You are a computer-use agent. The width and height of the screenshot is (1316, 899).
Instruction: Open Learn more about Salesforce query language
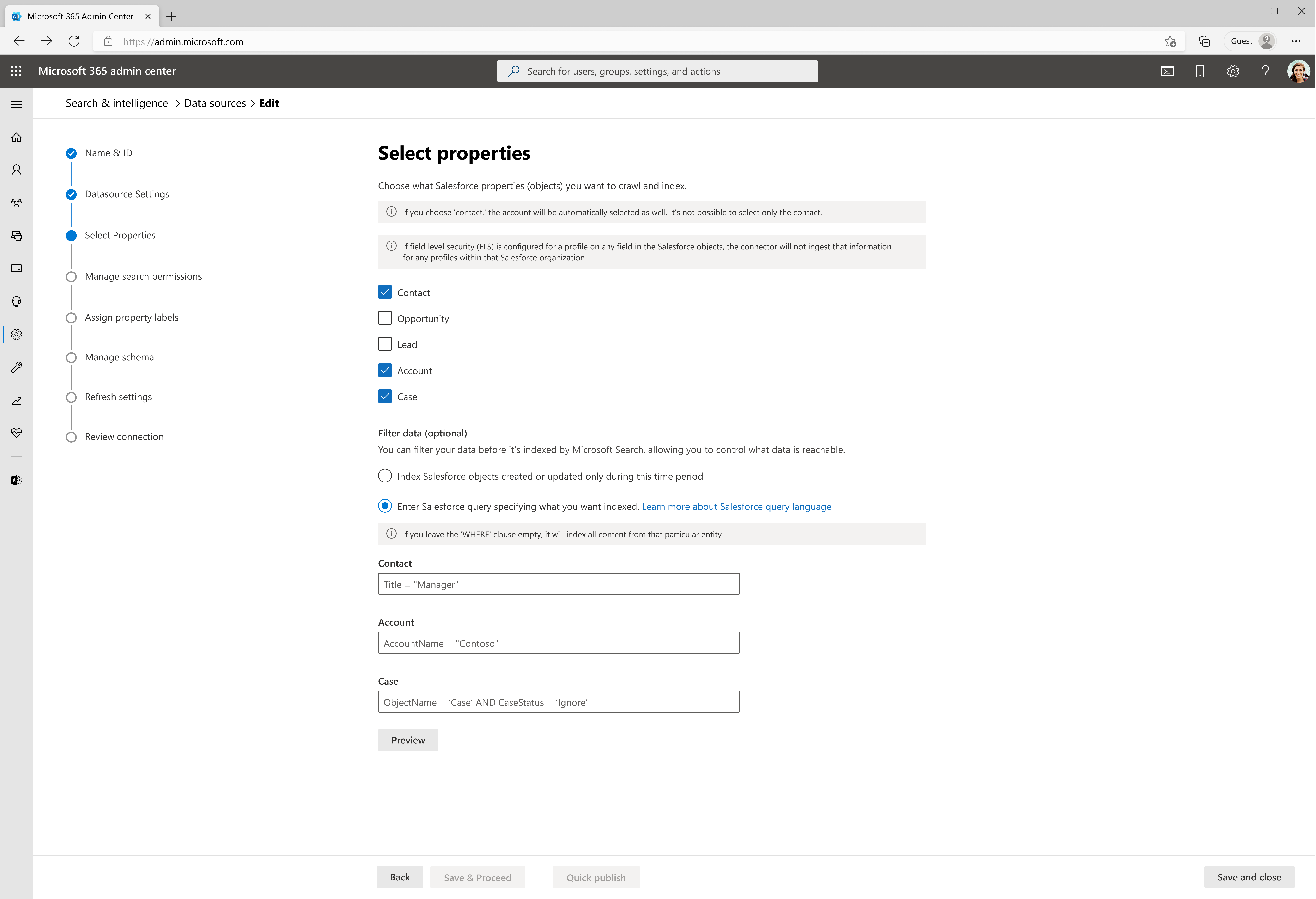[x=737, y=506]
